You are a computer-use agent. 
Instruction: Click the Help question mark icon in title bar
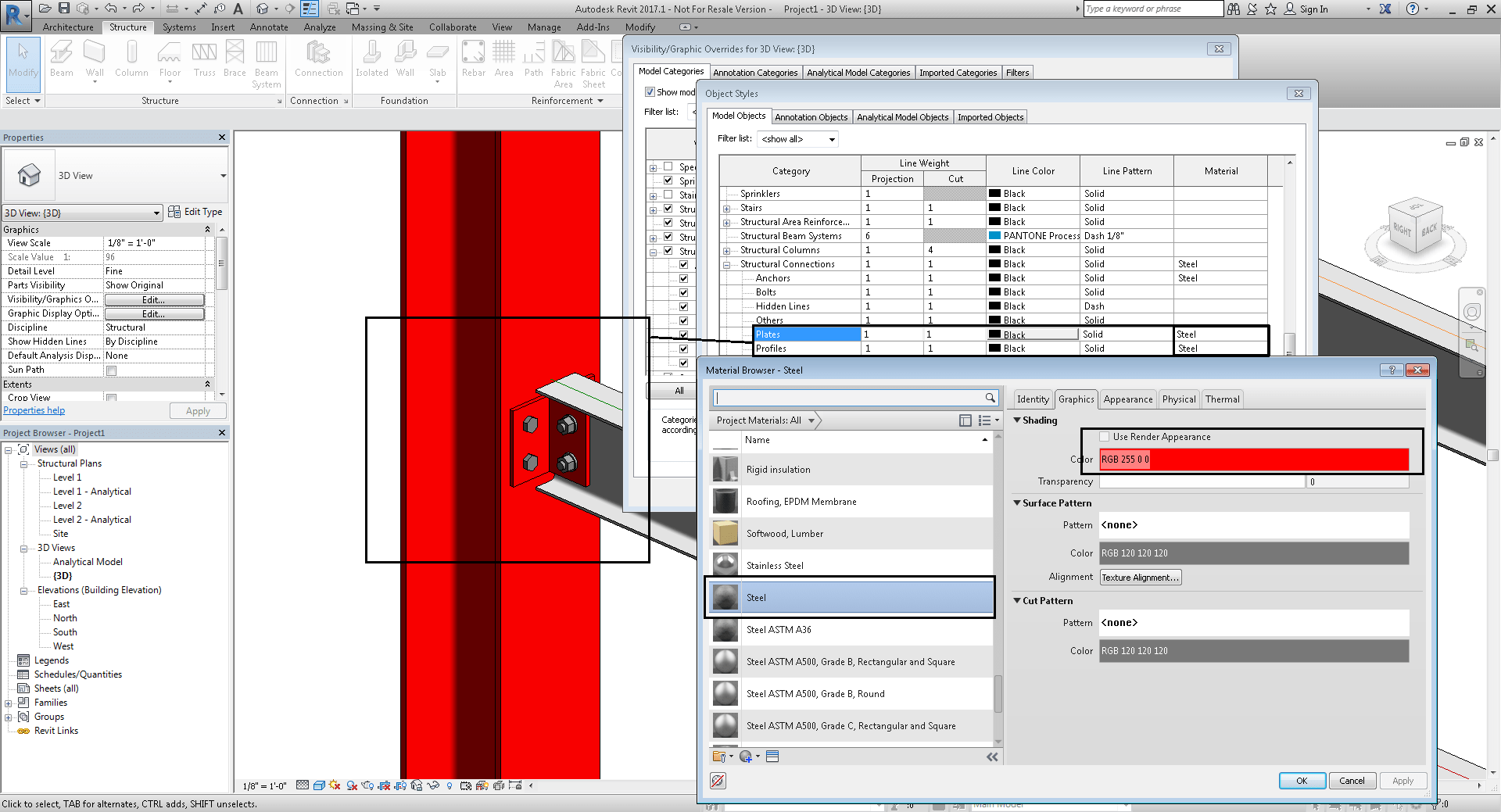(x=1412, y=9)
